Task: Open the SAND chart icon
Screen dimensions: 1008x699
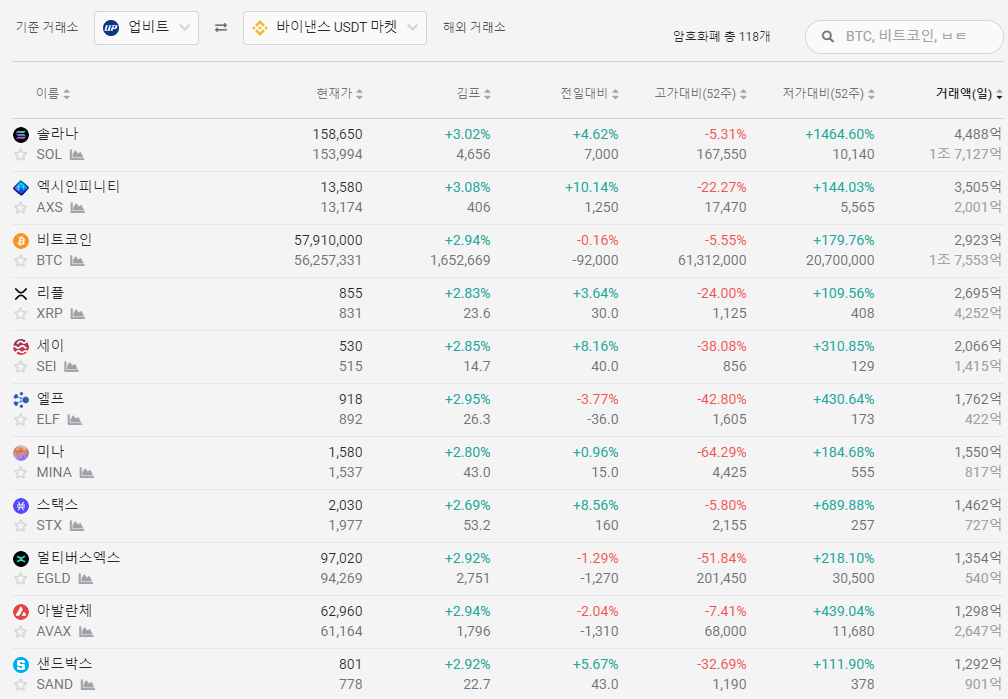Action: pyautogui.click(x=88, y=684)
